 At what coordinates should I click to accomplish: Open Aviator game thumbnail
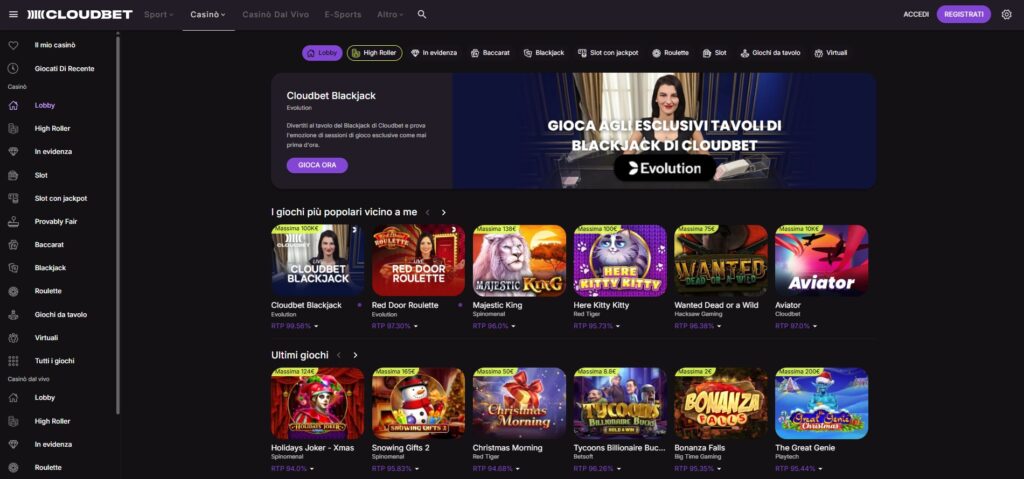tap(822, 260)
